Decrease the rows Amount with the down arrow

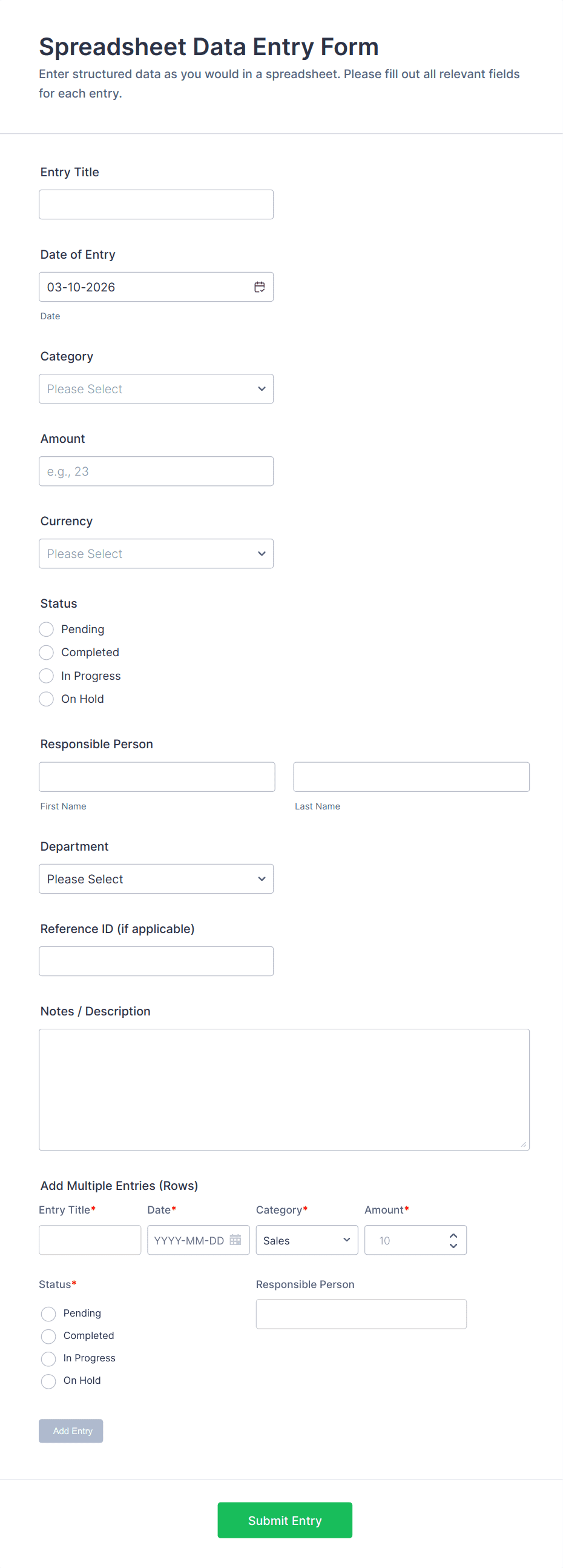click(453, 1246)
